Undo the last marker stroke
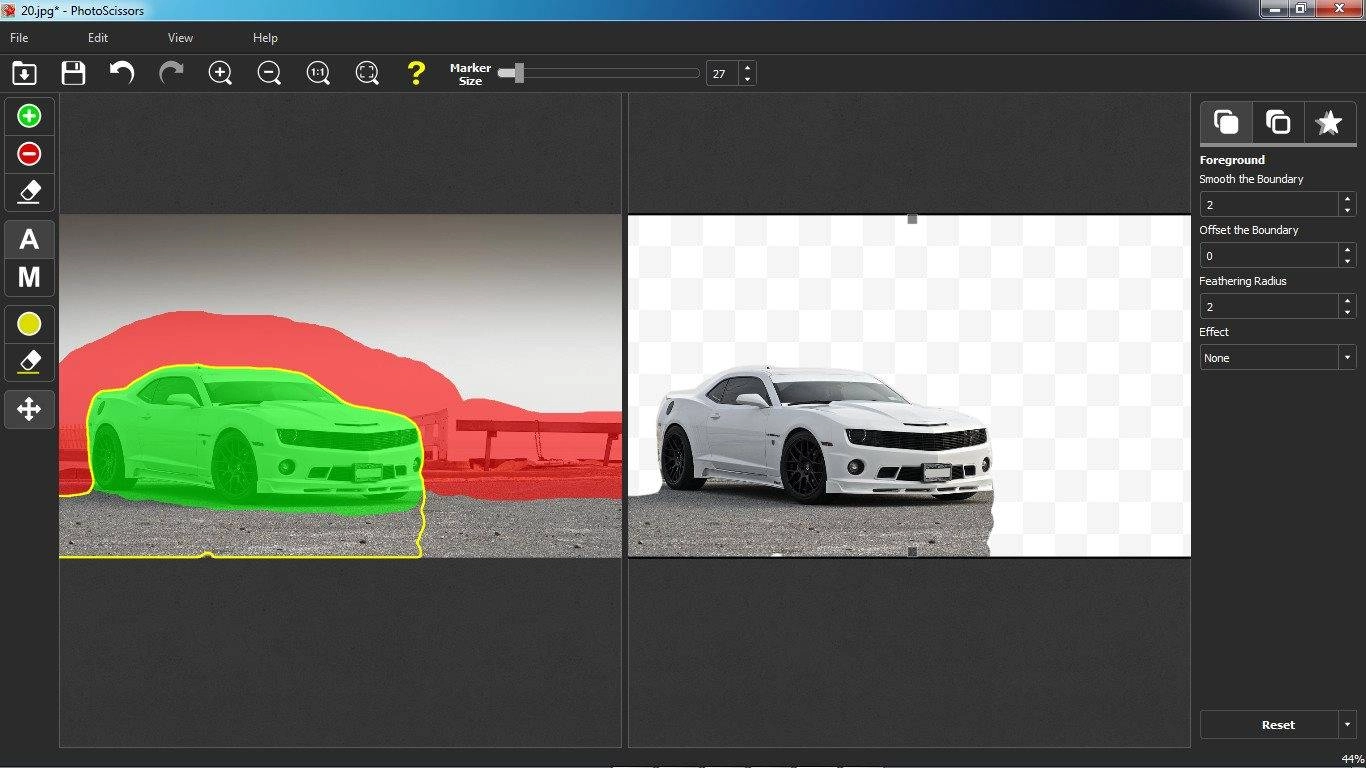1366x768 pixels. 122,73
